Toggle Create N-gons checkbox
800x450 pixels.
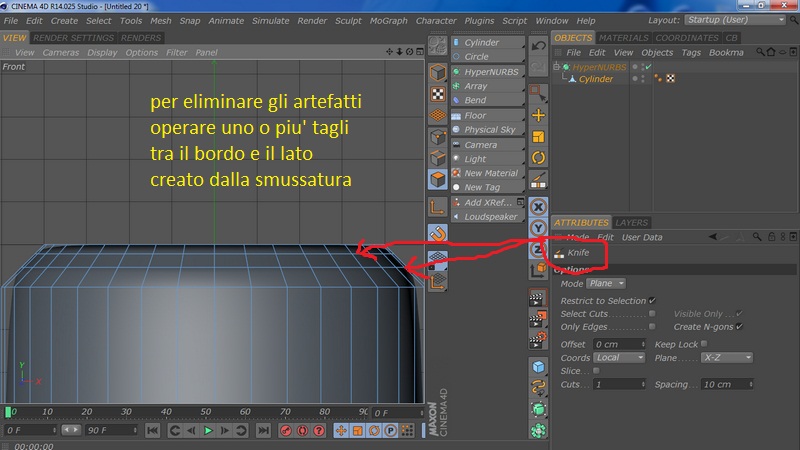[739, 327]
